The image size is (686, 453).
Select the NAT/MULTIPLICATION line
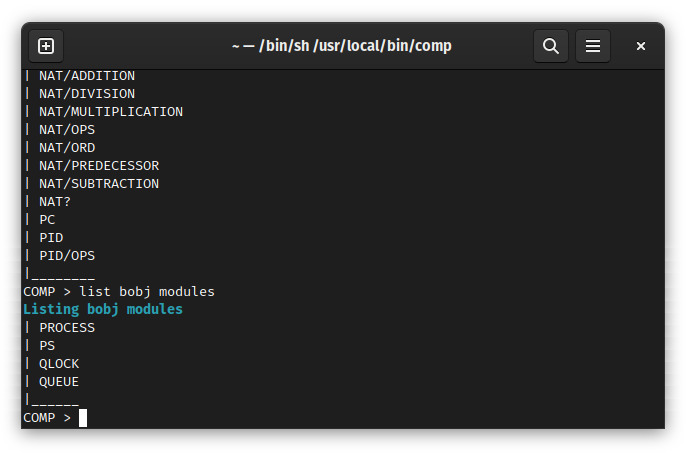point(111,112)
